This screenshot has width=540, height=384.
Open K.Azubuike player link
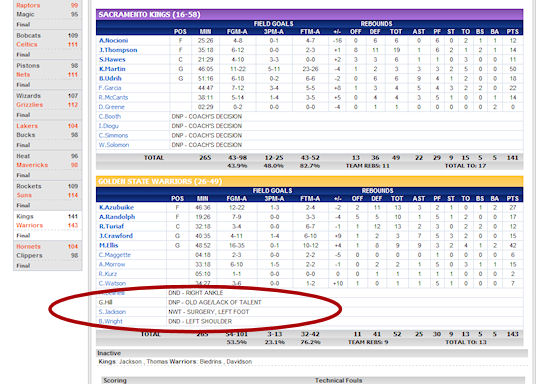pyautogui.click(x=116, y=207)
